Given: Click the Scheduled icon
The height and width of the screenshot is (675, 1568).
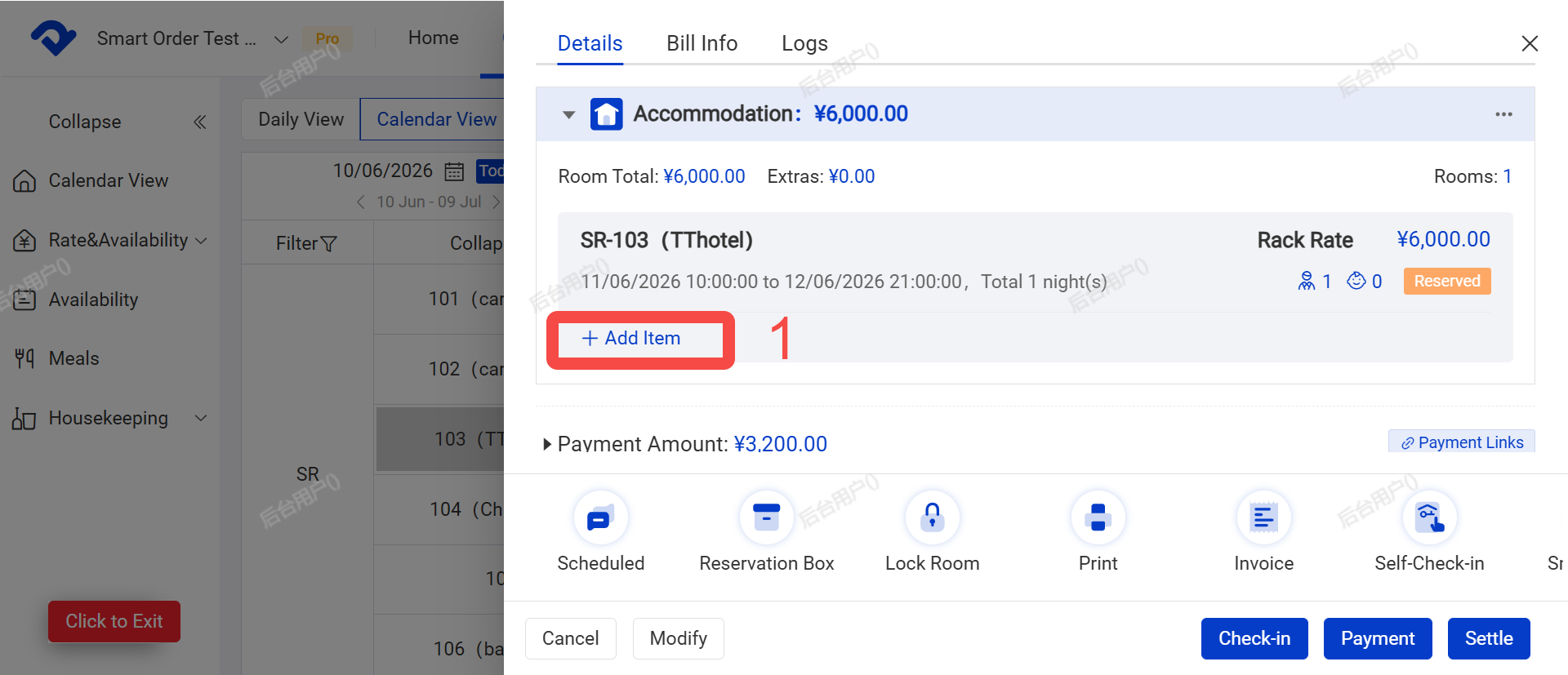Looking at the screenshot, I should [x=600, y=517].
